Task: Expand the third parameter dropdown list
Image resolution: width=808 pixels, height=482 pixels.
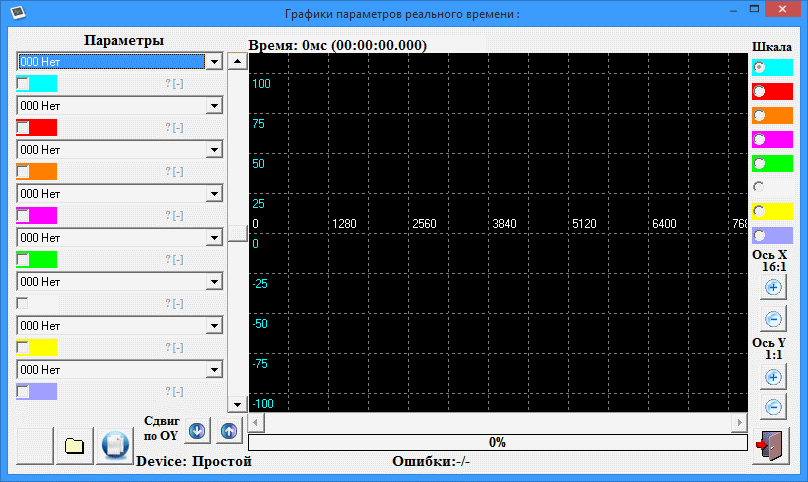Action: [213, 150]
